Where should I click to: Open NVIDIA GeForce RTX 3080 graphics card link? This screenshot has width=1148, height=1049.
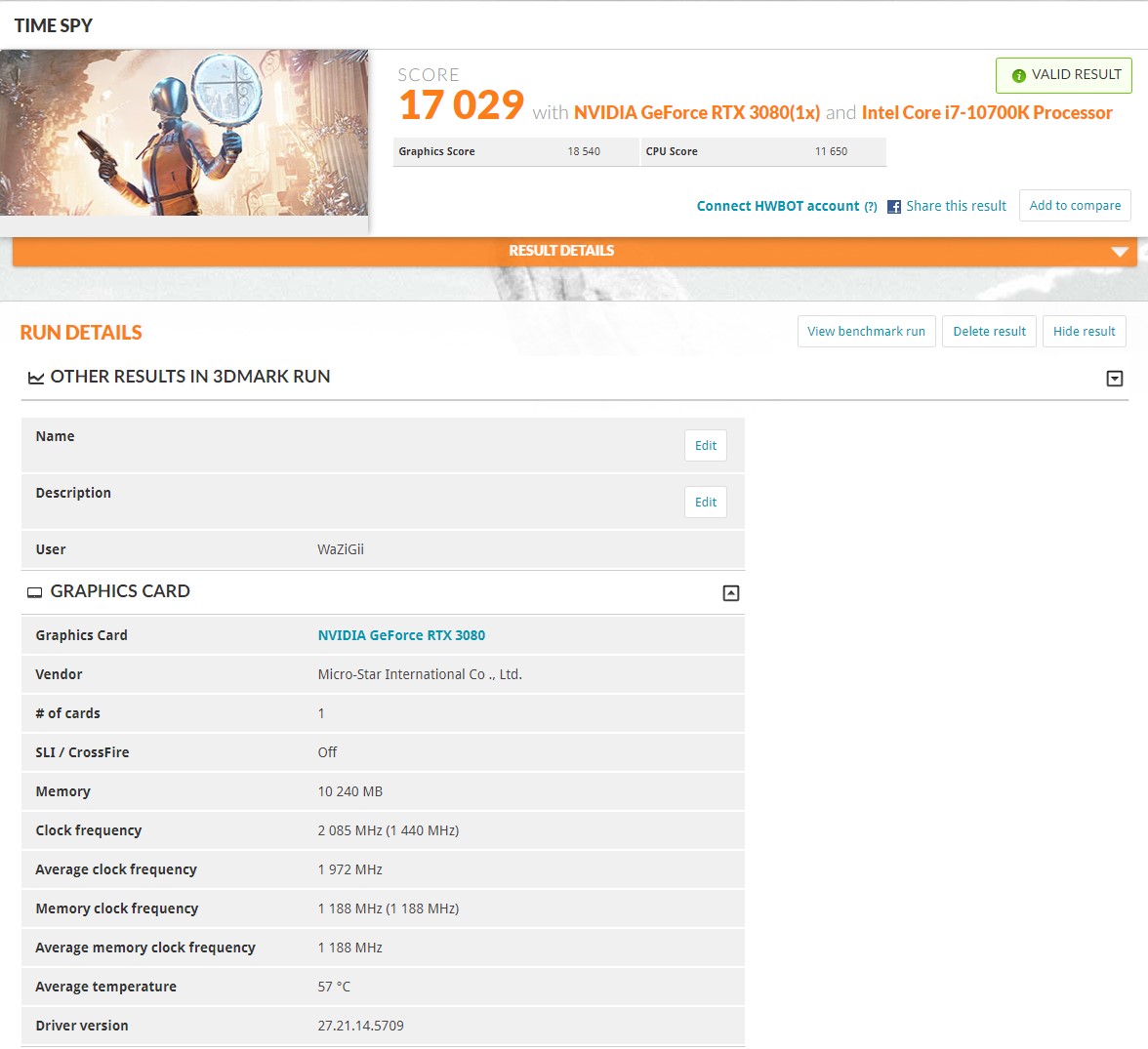(401, 634)
